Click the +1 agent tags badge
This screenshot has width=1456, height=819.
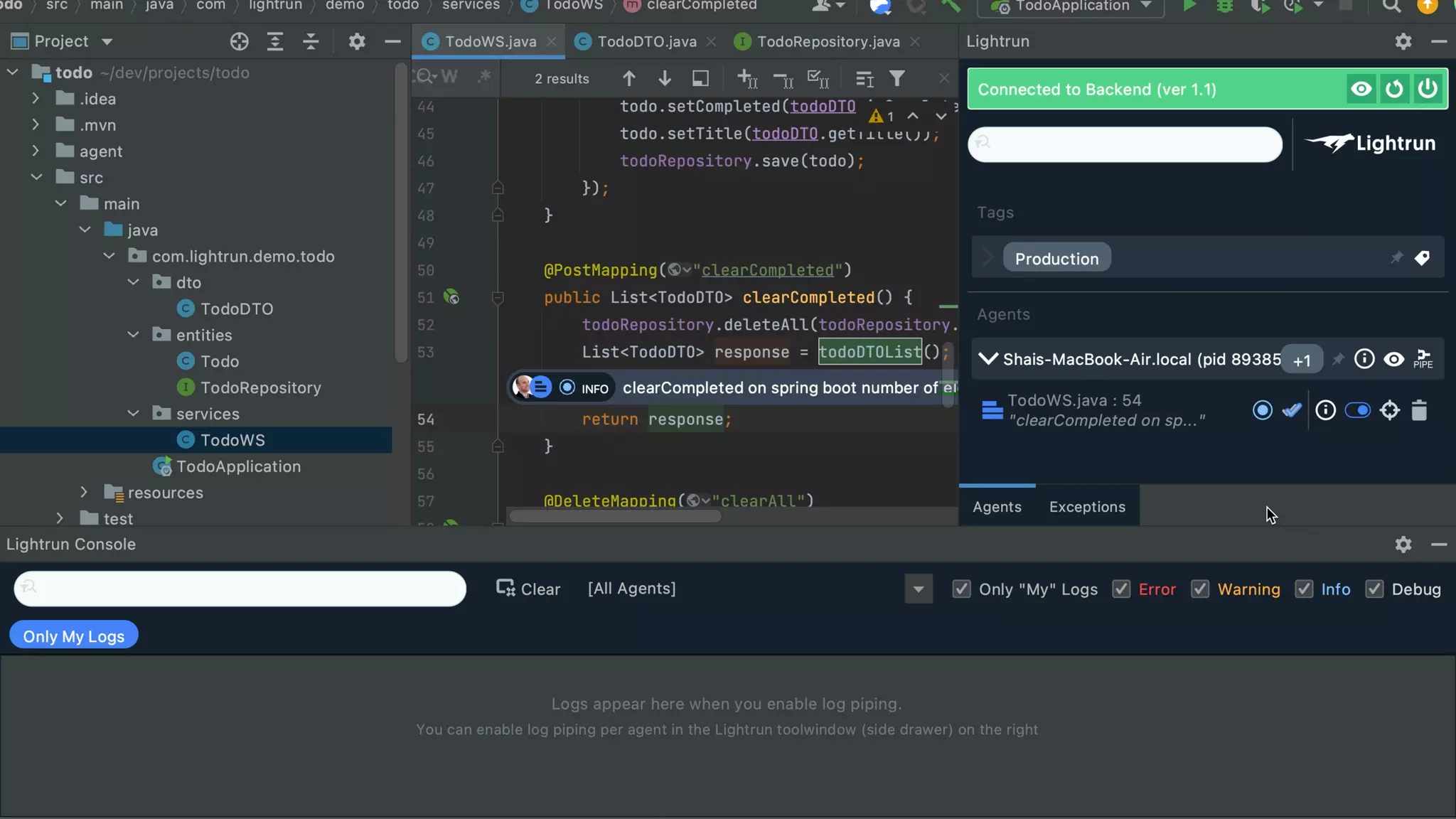[x=1302, y=360]
